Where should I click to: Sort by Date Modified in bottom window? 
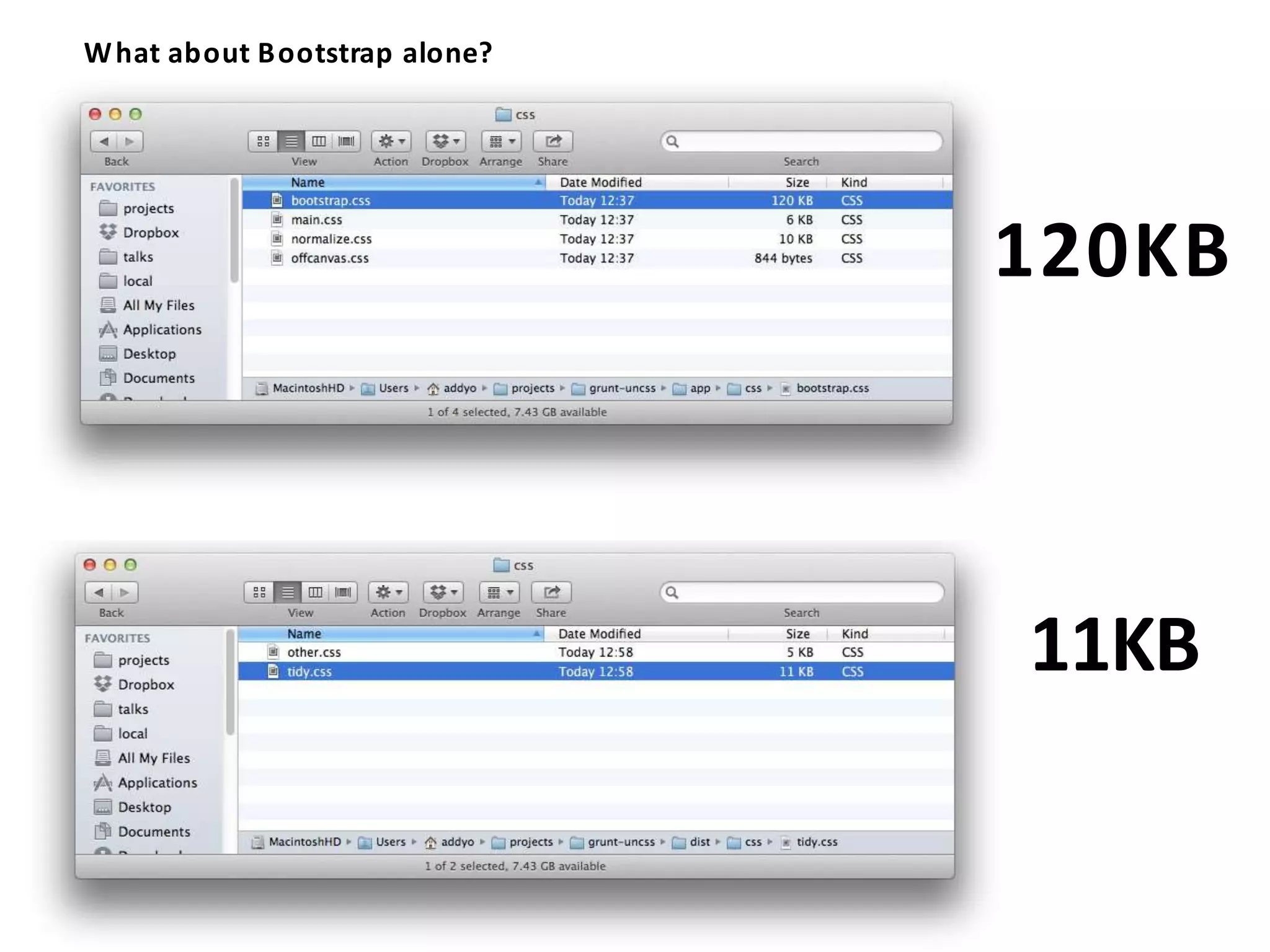[x=636, y=633]
